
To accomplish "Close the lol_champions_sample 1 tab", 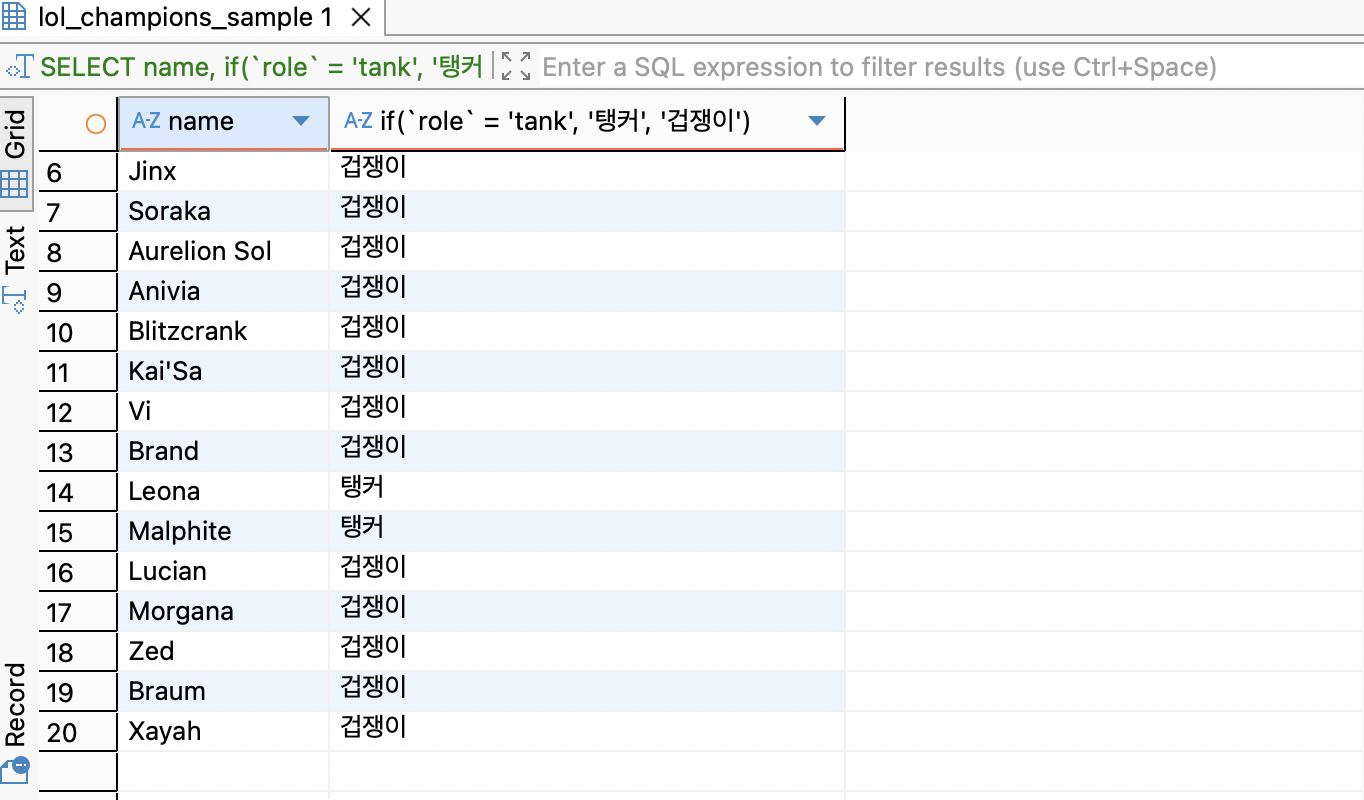I will click(362, 18).
